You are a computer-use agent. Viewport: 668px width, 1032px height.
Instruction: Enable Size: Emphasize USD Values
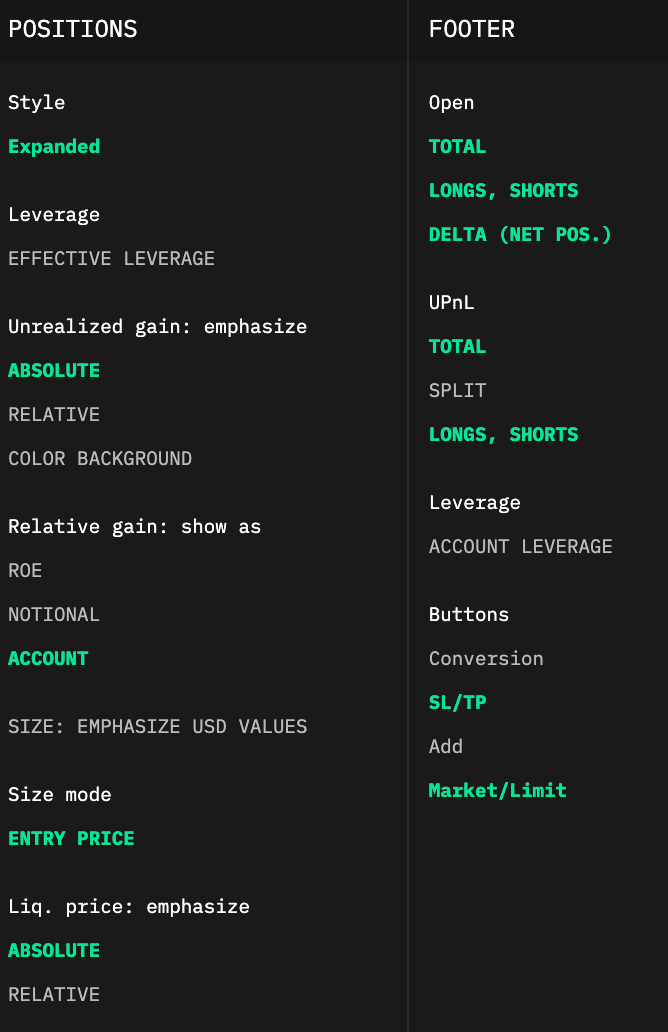click(x=157, y=727)
